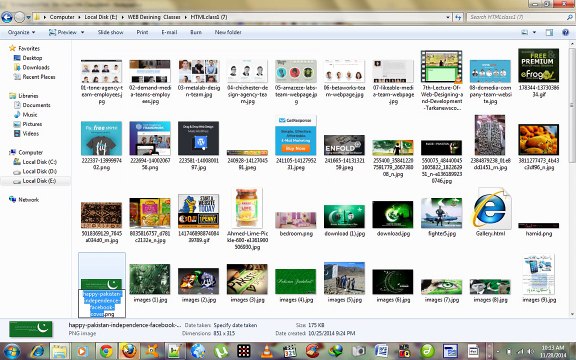Click Burn in the toolbar
The image size is (576, 360).
pos(196,32)
